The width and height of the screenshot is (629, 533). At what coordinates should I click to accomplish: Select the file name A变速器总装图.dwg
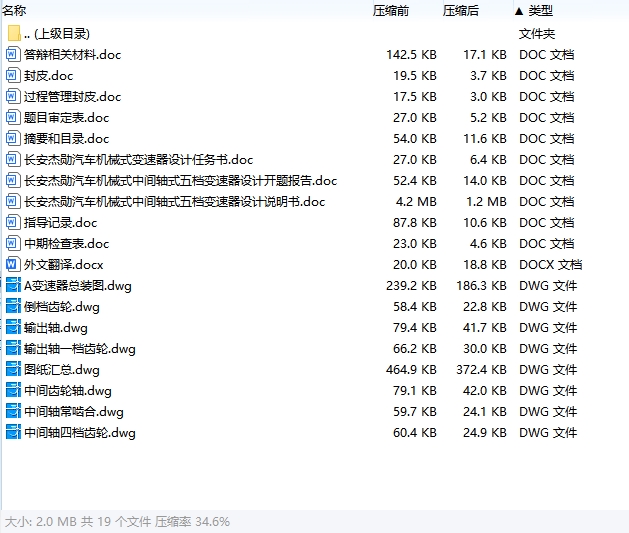(x=77, y=286)
